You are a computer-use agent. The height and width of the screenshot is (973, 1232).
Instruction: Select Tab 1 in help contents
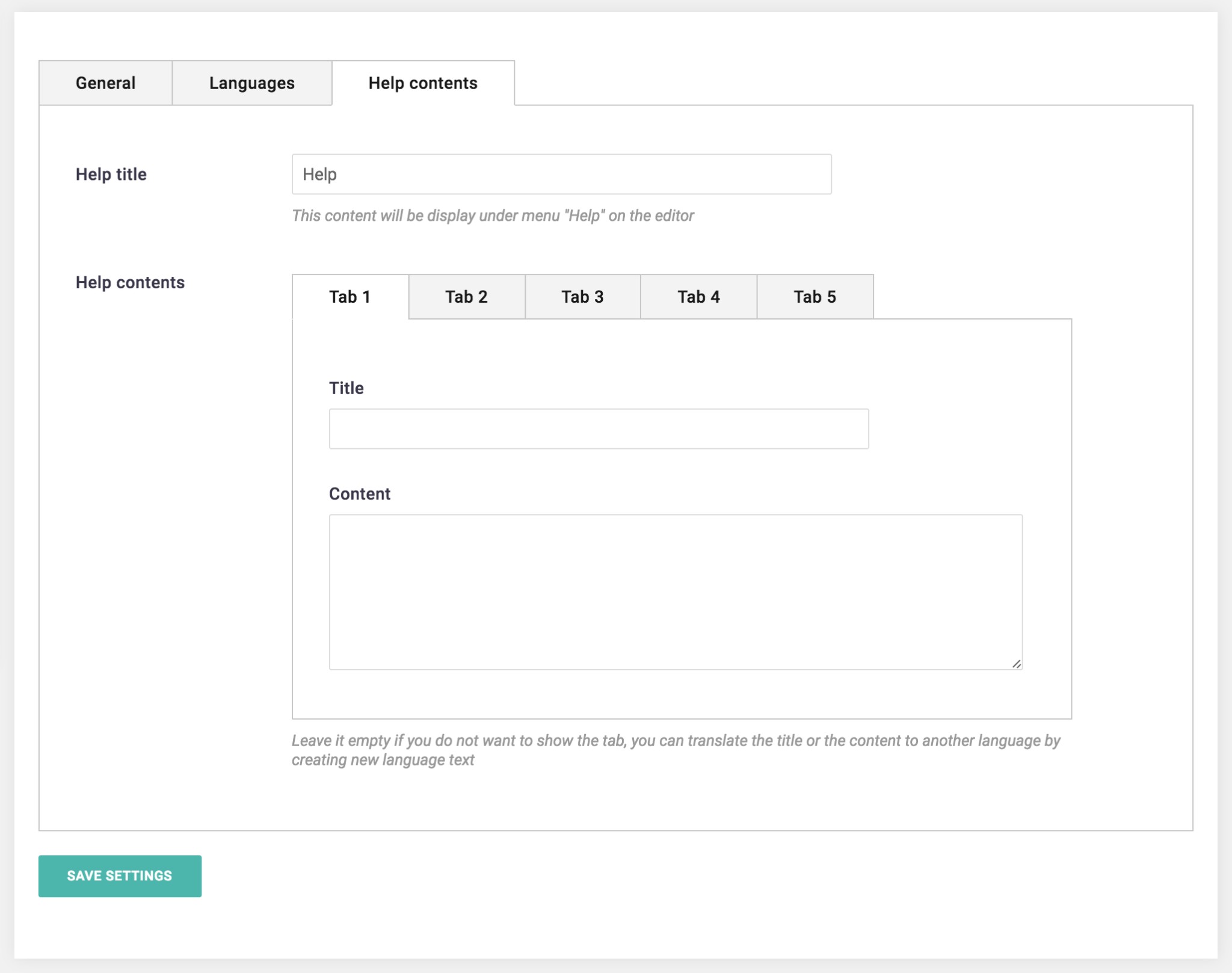pos(350,297)
